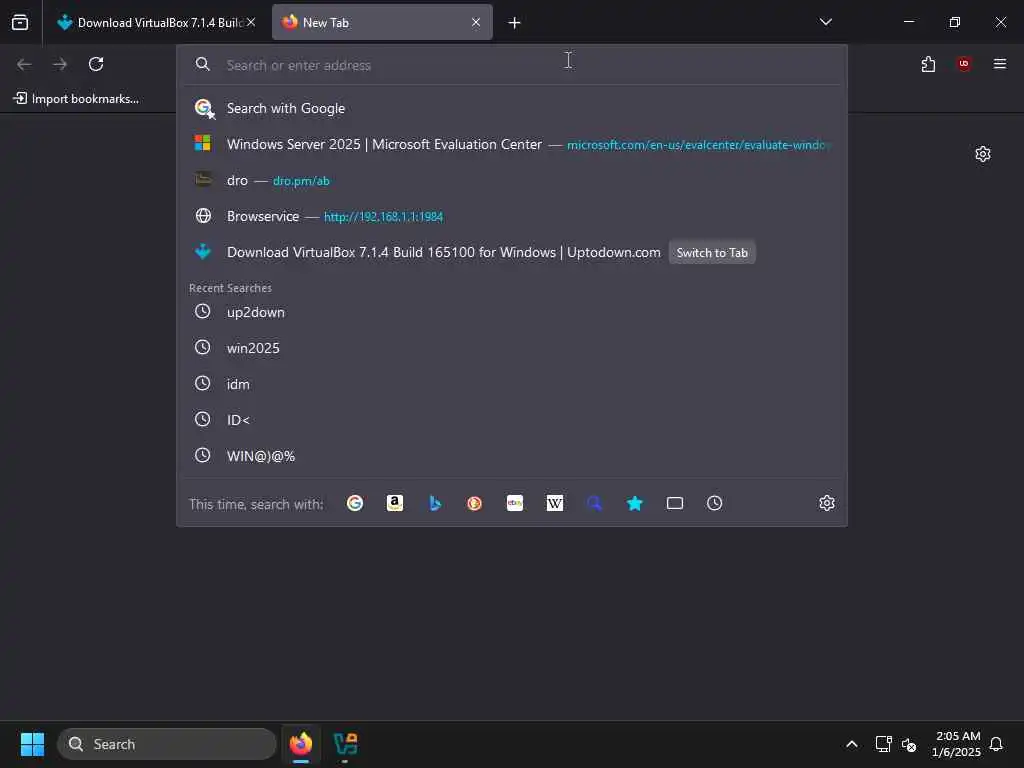Click the network tray icon
Image resolution: width=1024 pixels, height=768 pixels.
(884, 744)
